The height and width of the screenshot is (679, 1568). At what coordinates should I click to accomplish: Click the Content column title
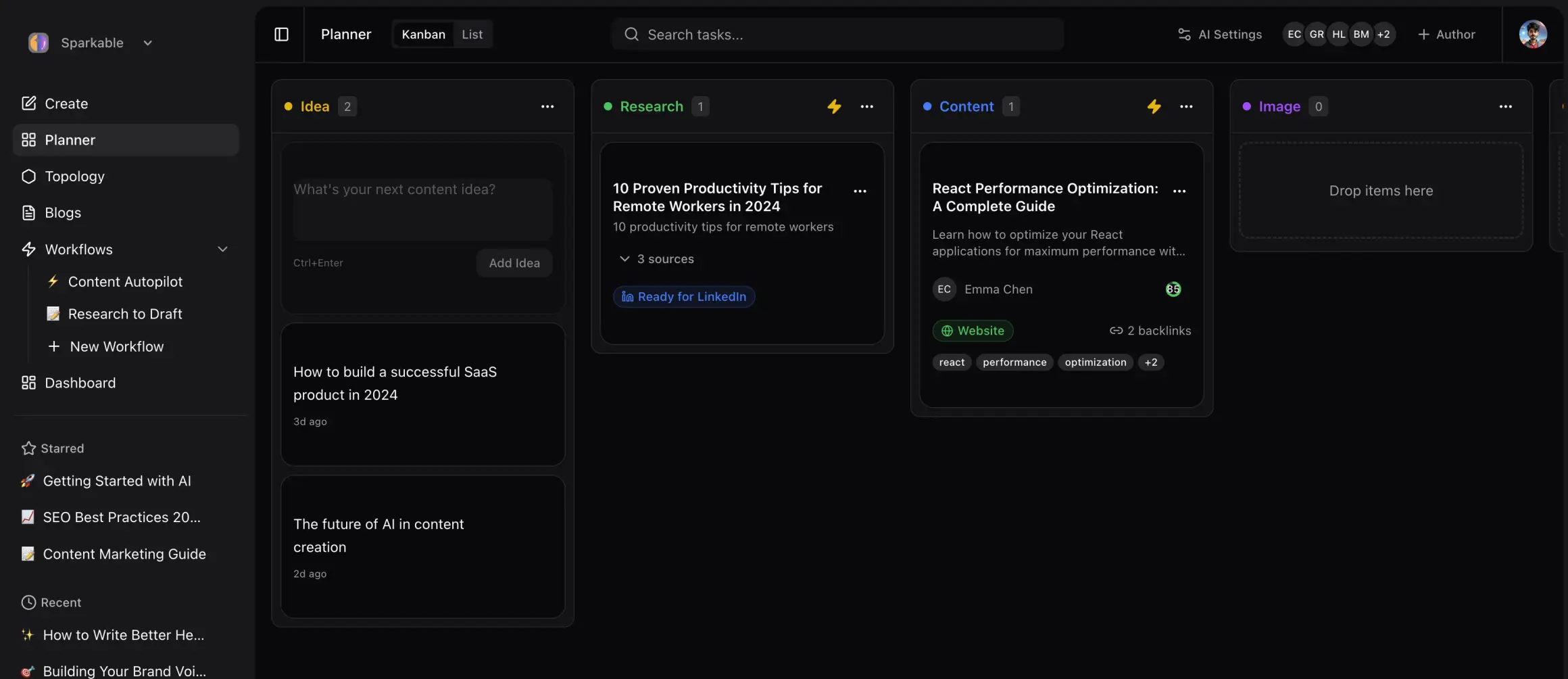(966, 107)
